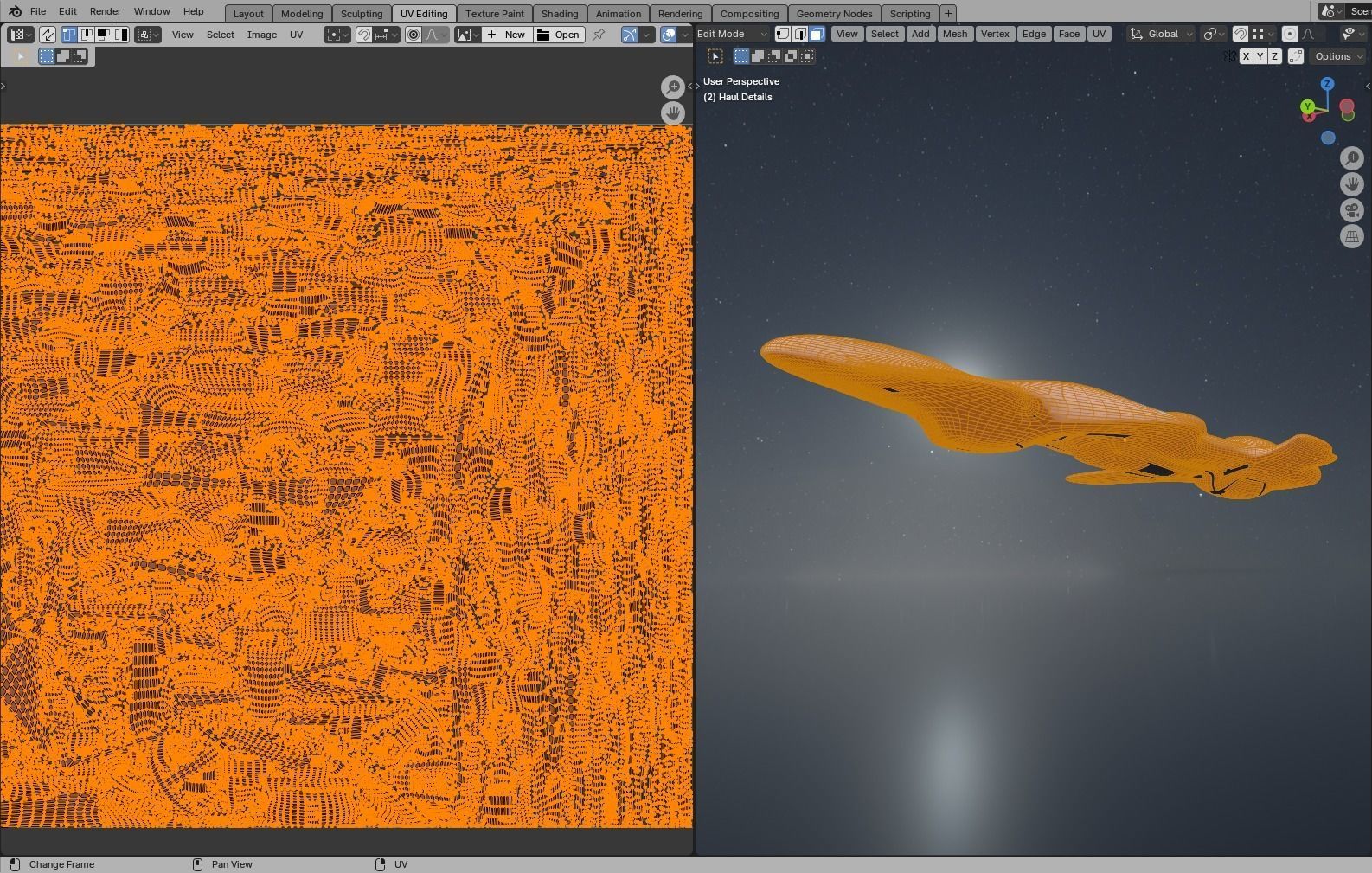Image resolution: width=1372 pixels, height=873 pixels.
Task: Toggle Z axis mesh symmetry
Action: 1274,56
